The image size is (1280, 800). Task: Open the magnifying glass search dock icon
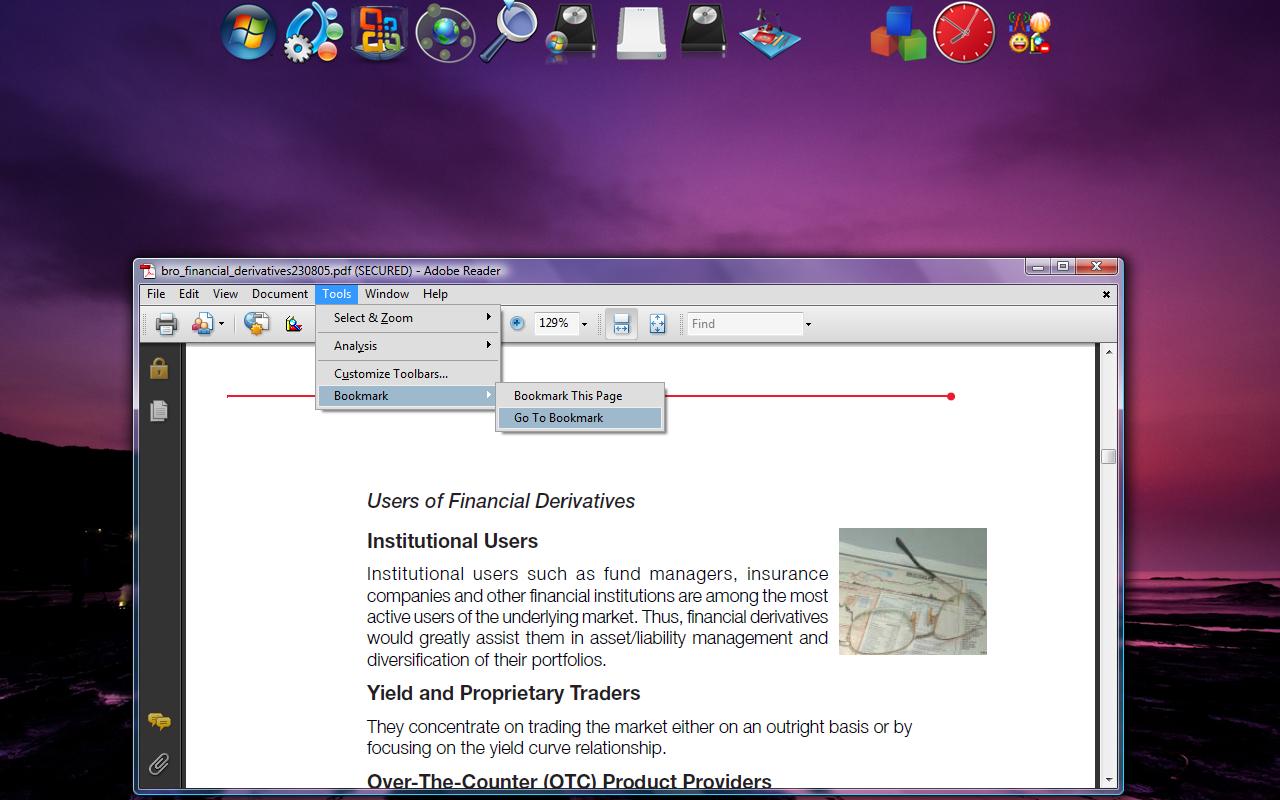click(509, 32)
